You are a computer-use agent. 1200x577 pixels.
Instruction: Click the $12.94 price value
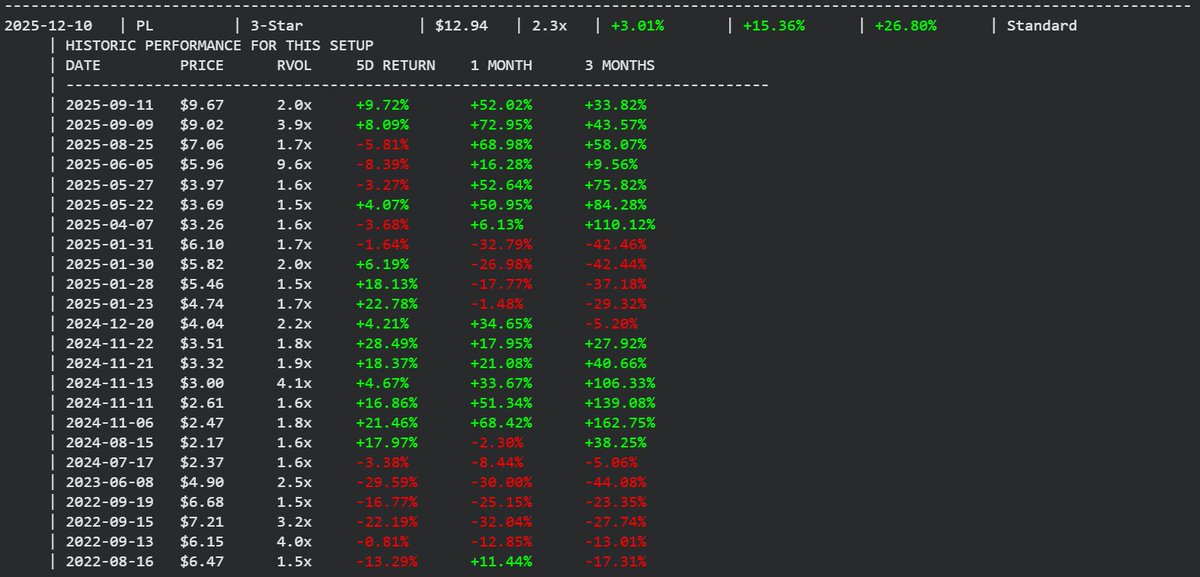tap(462, 25)
